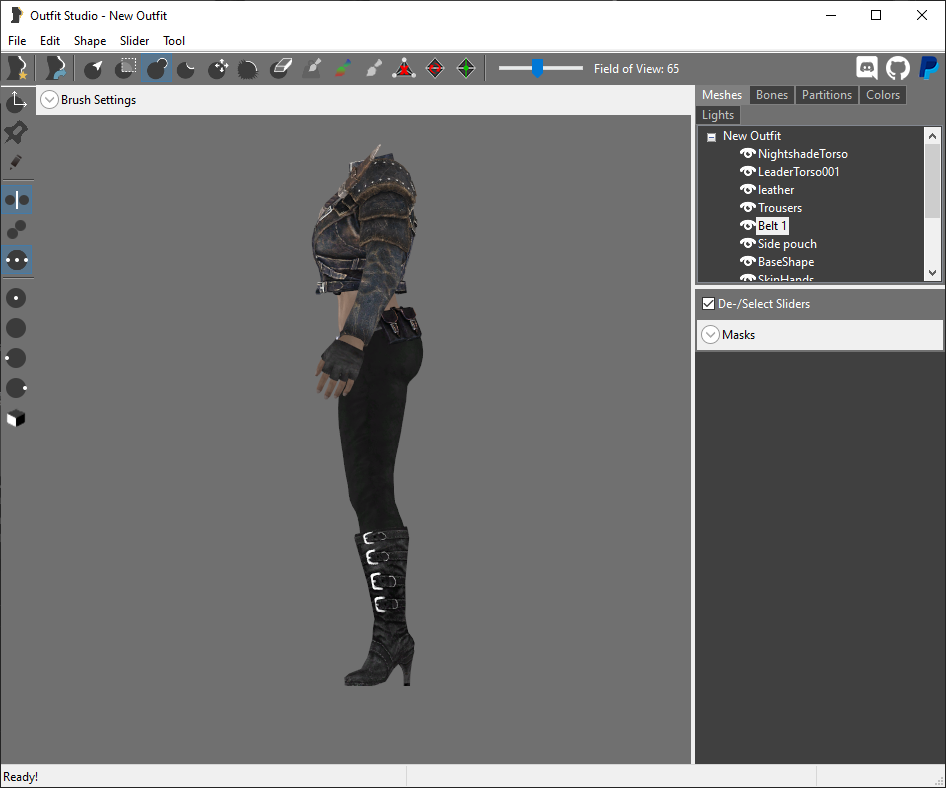This screenshot has width=946, height=788.
Task: Open the GitHub link icon
Action: tap(898, 68)
